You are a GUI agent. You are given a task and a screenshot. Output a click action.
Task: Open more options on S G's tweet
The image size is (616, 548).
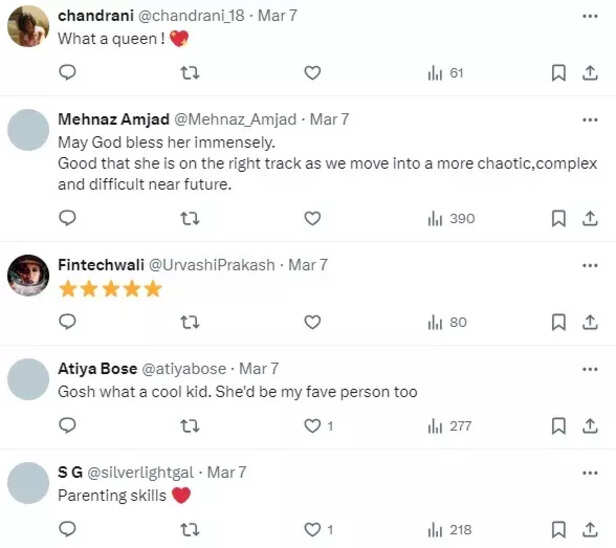click(590, 472)
